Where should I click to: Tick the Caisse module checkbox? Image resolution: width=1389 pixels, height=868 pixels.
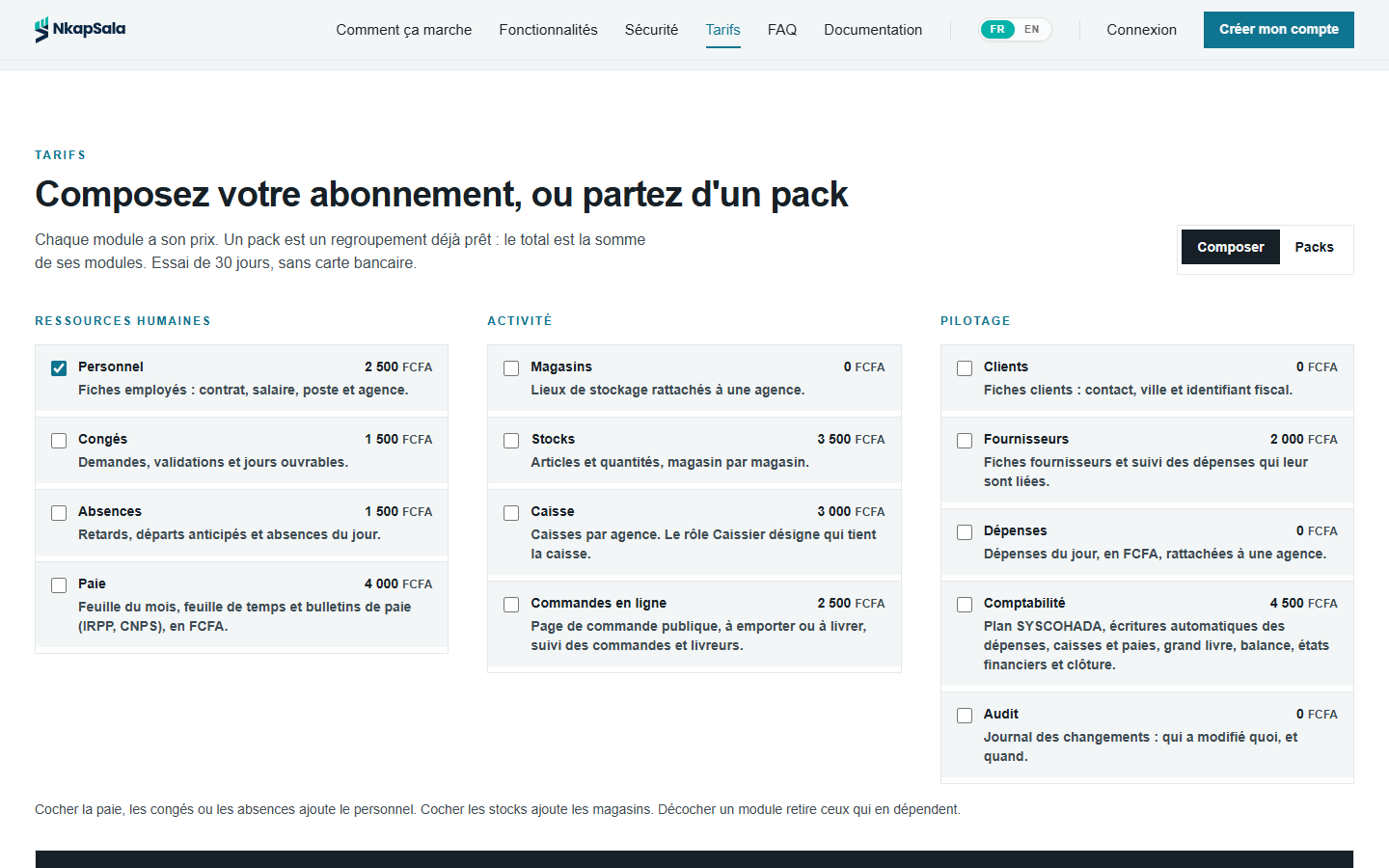511,513
